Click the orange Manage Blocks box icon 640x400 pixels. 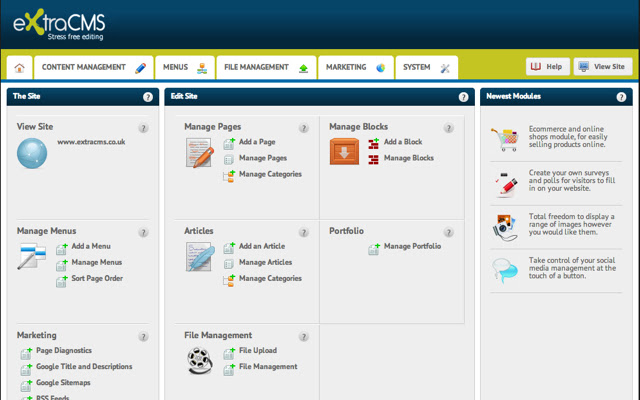coord(344,151)
